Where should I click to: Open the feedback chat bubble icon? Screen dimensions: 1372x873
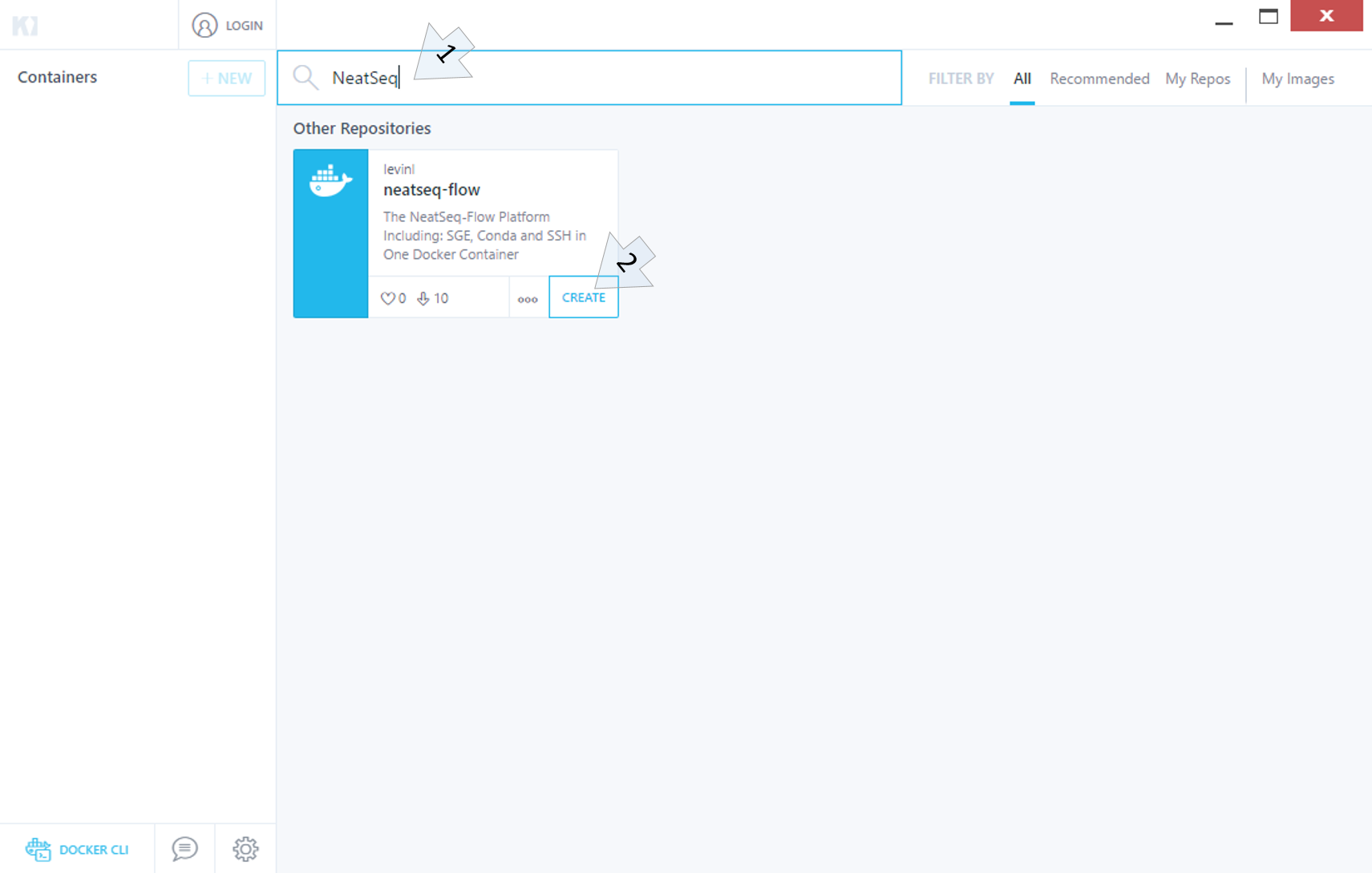[184, 848]
